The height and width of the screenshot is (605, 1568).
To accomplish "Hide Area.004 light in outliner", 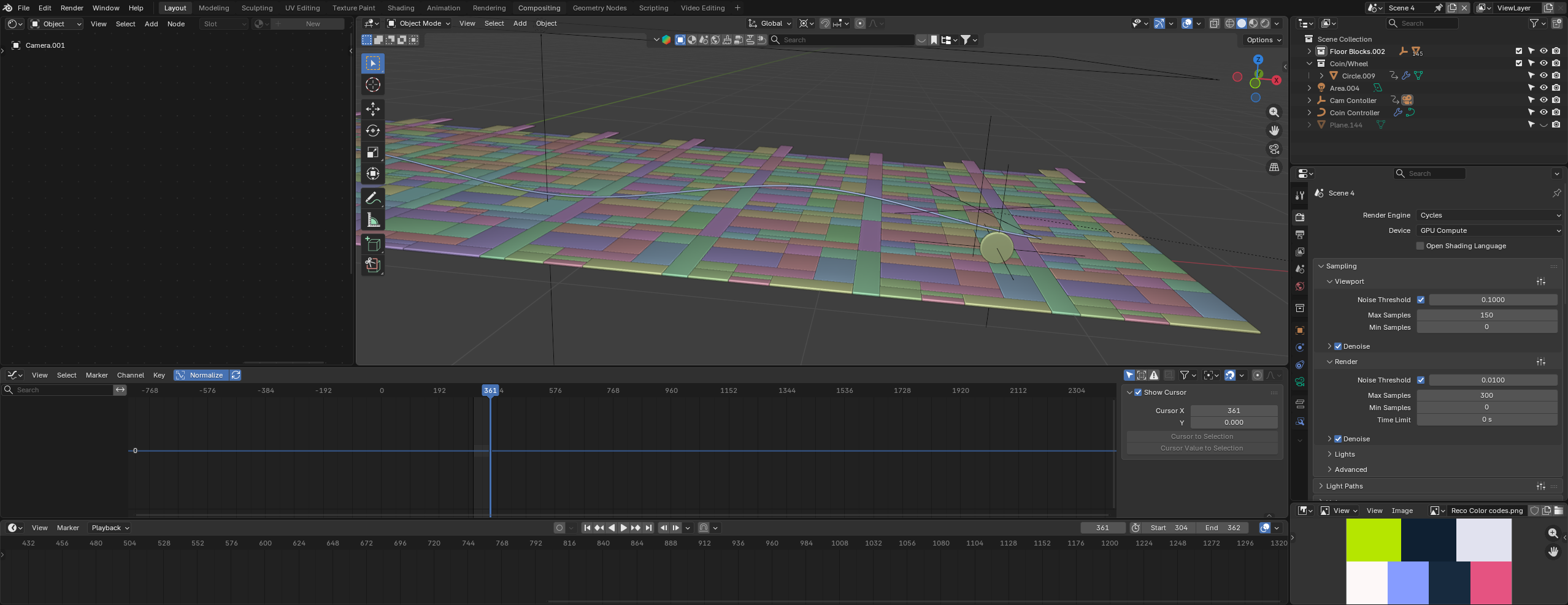I will [x=1543, y=88].
